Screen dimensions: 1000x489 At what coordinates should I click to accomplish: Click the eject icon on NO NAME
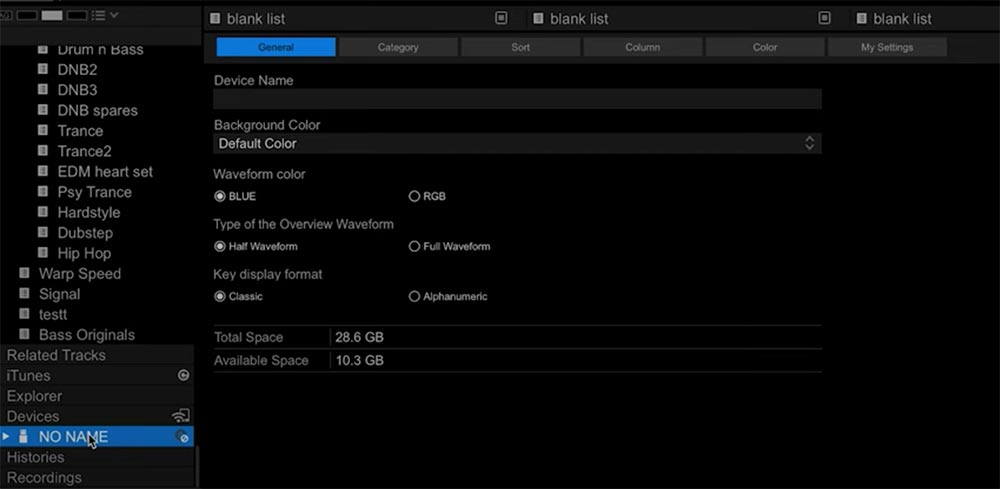[181, 437]
